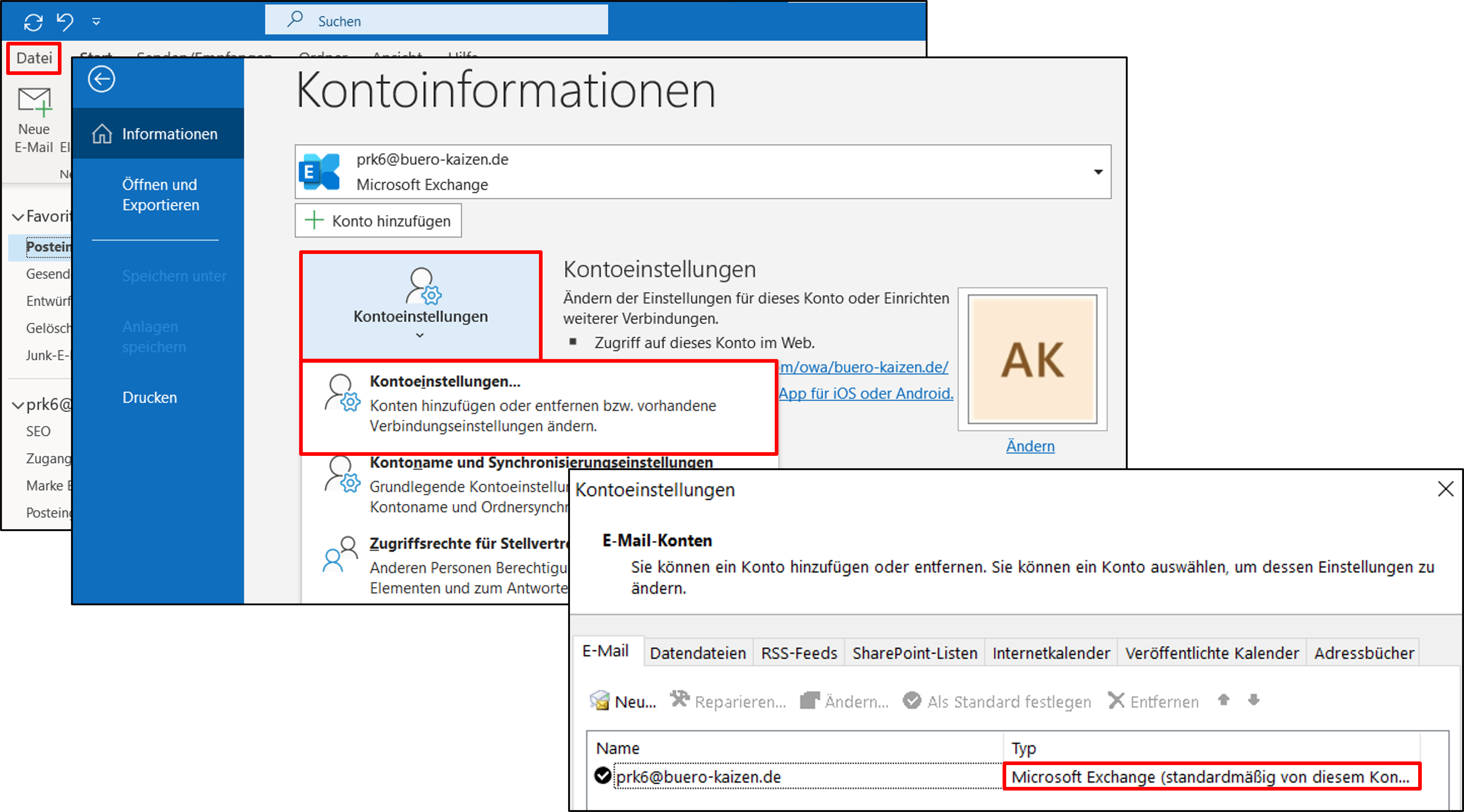Click the Name column header

click(795, 748)
